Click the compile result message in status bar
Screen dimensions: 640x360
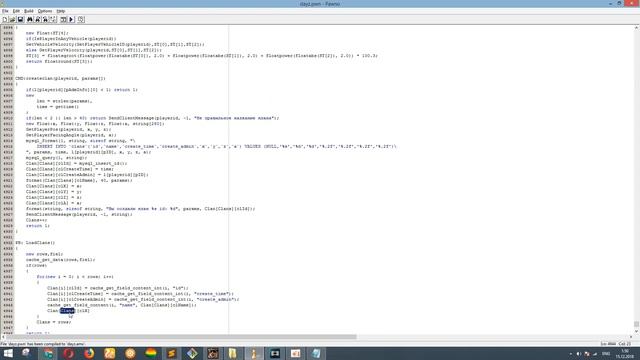(42, 344)
